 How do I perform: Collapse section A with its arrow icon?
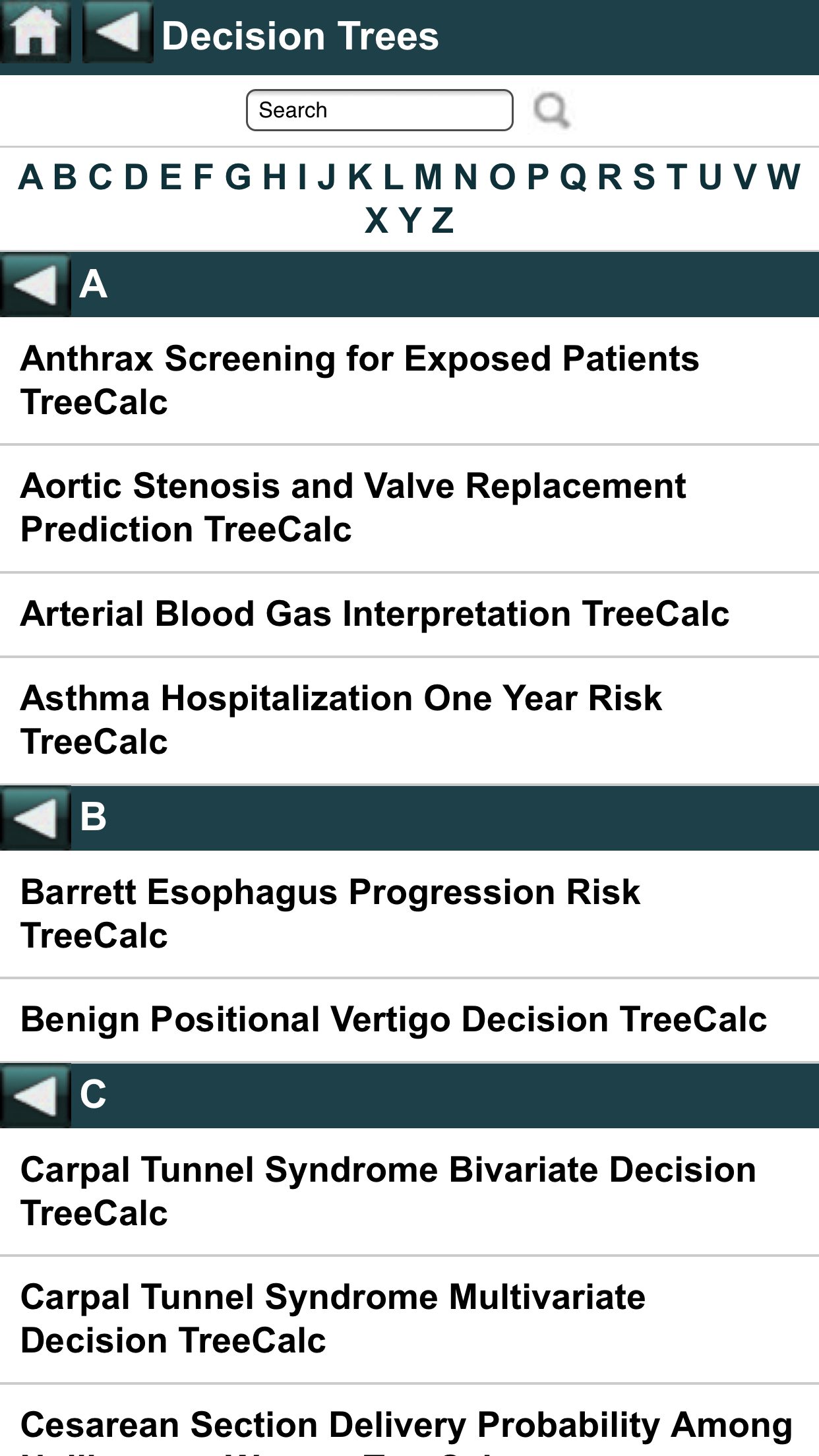(x=35, y=285)
